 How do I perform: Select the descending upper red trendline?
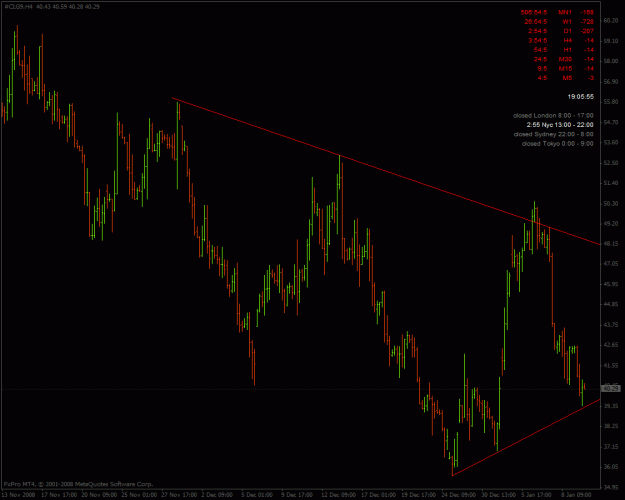[386, 171]
